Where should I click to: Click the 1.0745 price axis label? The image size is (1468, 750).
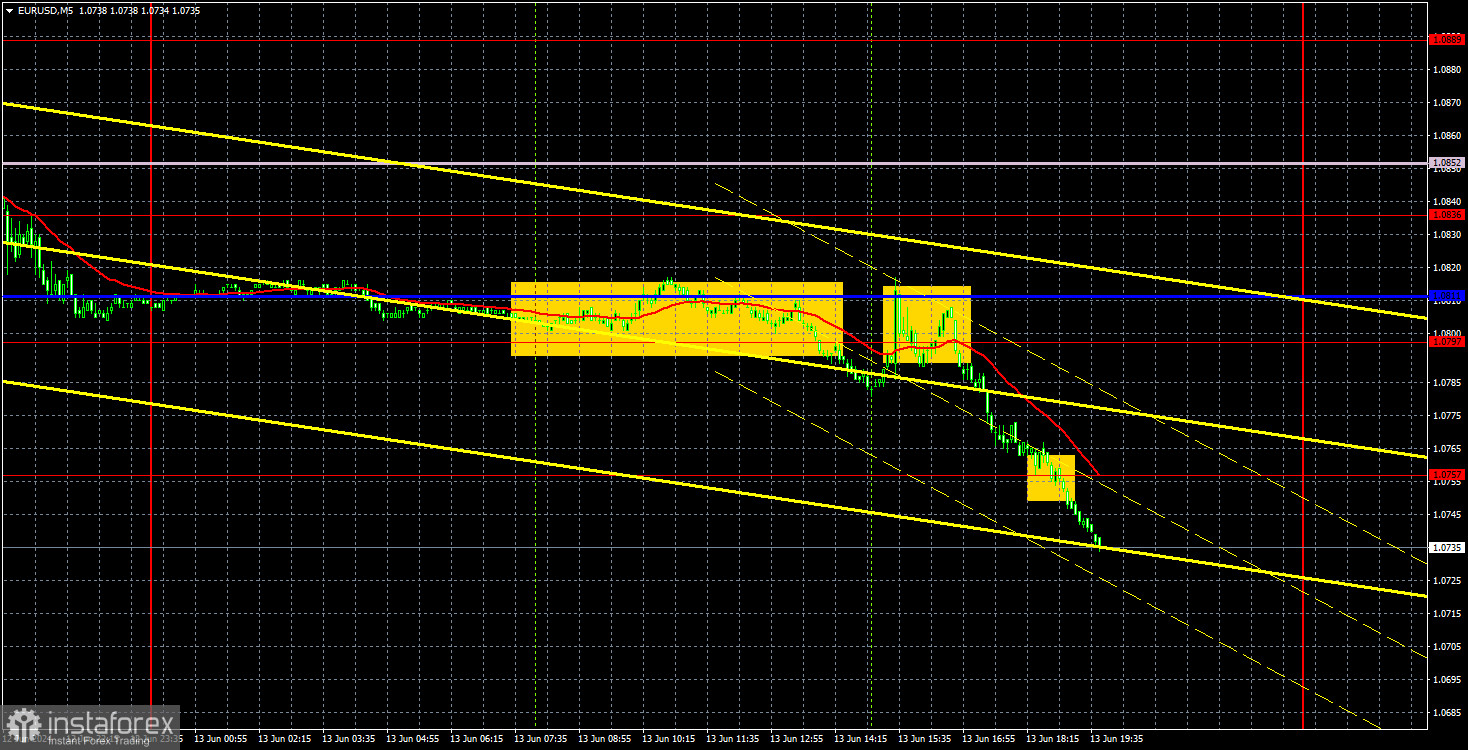click(x=1447, y=515)
